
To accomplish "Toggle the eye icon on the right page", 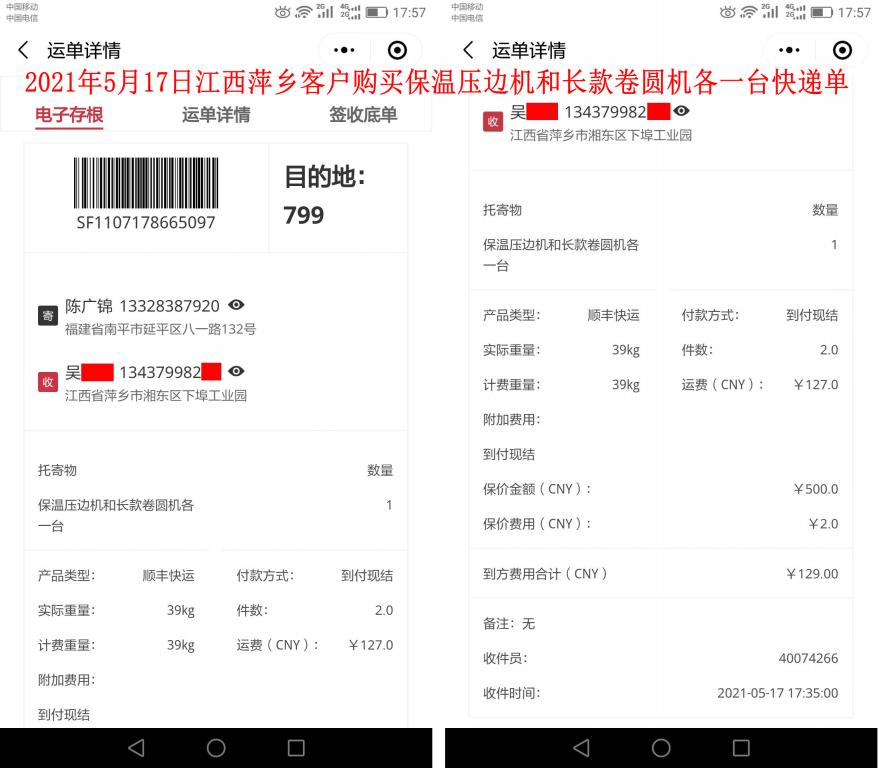I will tap(680, 110).
